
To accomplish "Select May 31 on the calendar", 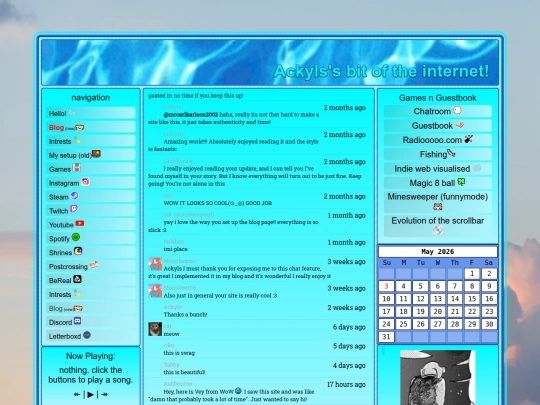I will [x=386, y=336].
